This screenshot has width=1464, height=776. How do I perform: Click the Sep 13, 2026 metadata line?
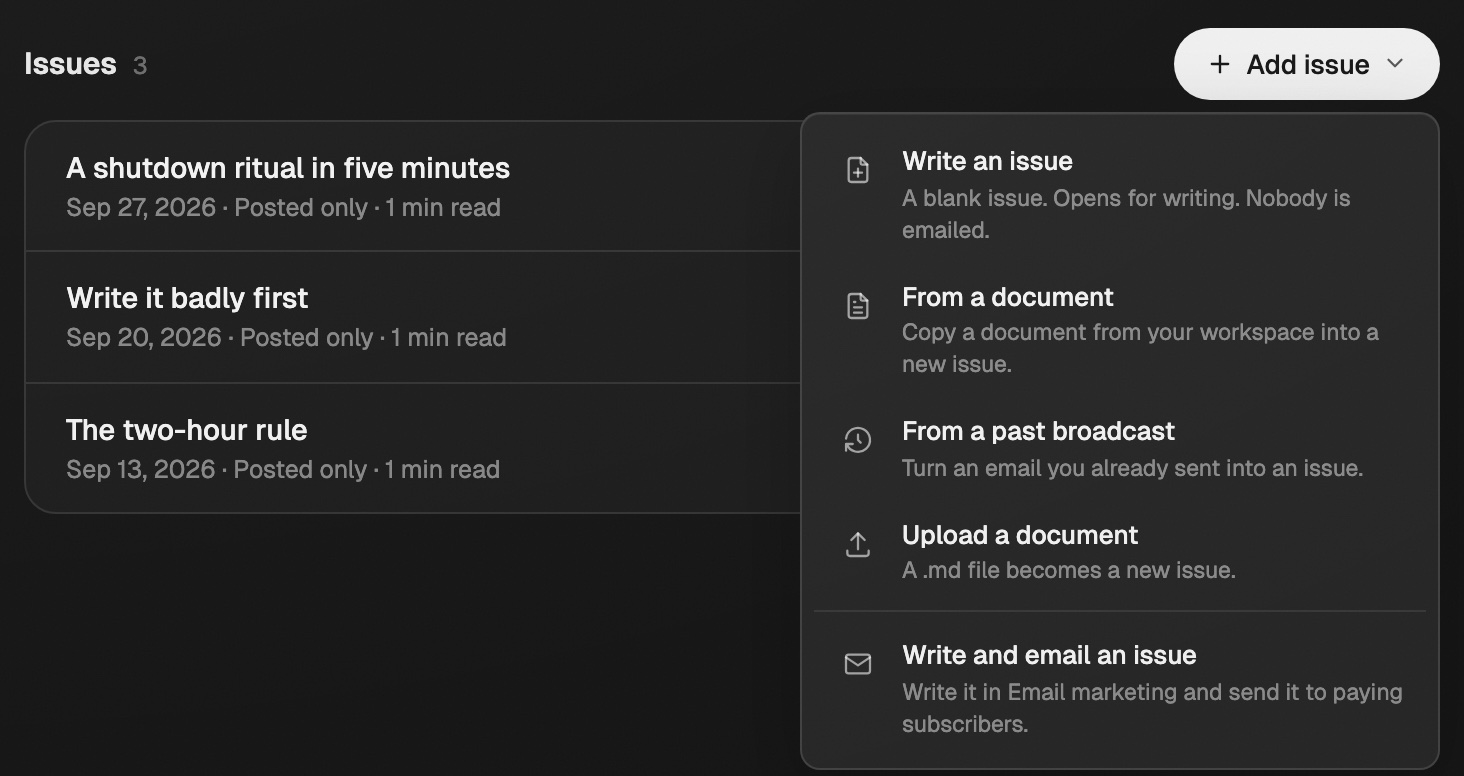coord(283,470)
